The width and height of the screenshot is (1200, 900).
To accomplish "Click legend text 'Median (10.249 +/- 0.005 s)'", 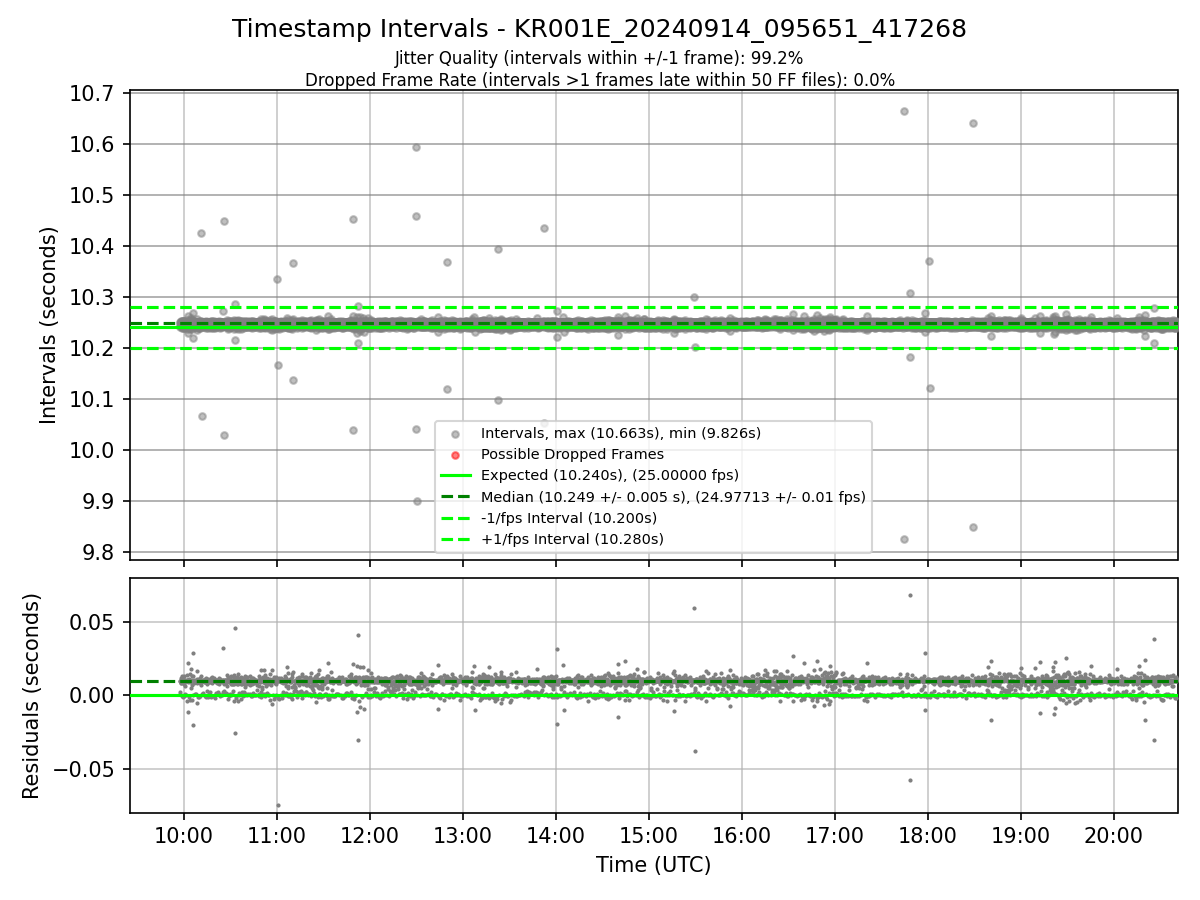I will pyautogui.click(x=581, y=497).
